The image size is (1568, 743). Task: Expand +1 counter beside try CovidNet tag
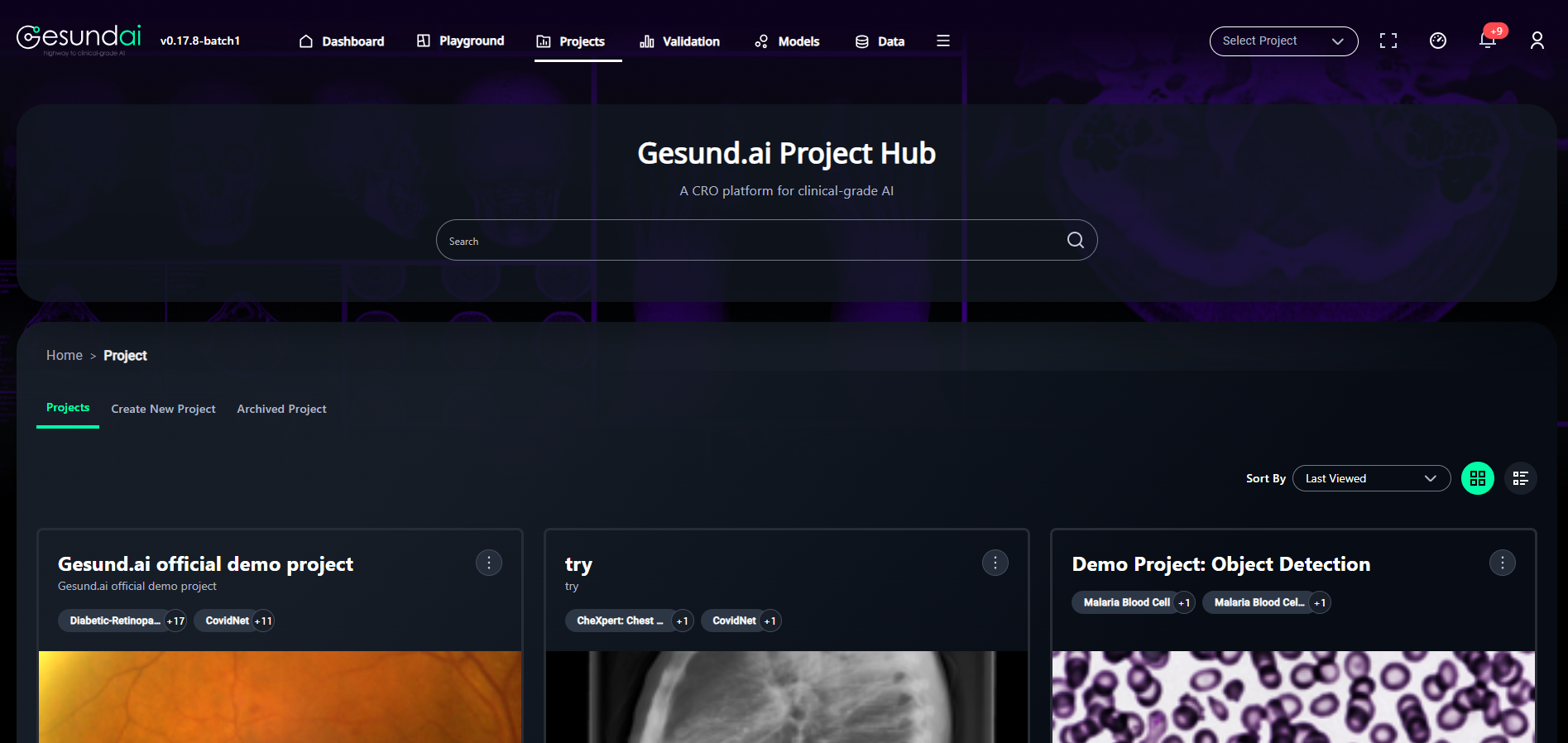(770, 621)
